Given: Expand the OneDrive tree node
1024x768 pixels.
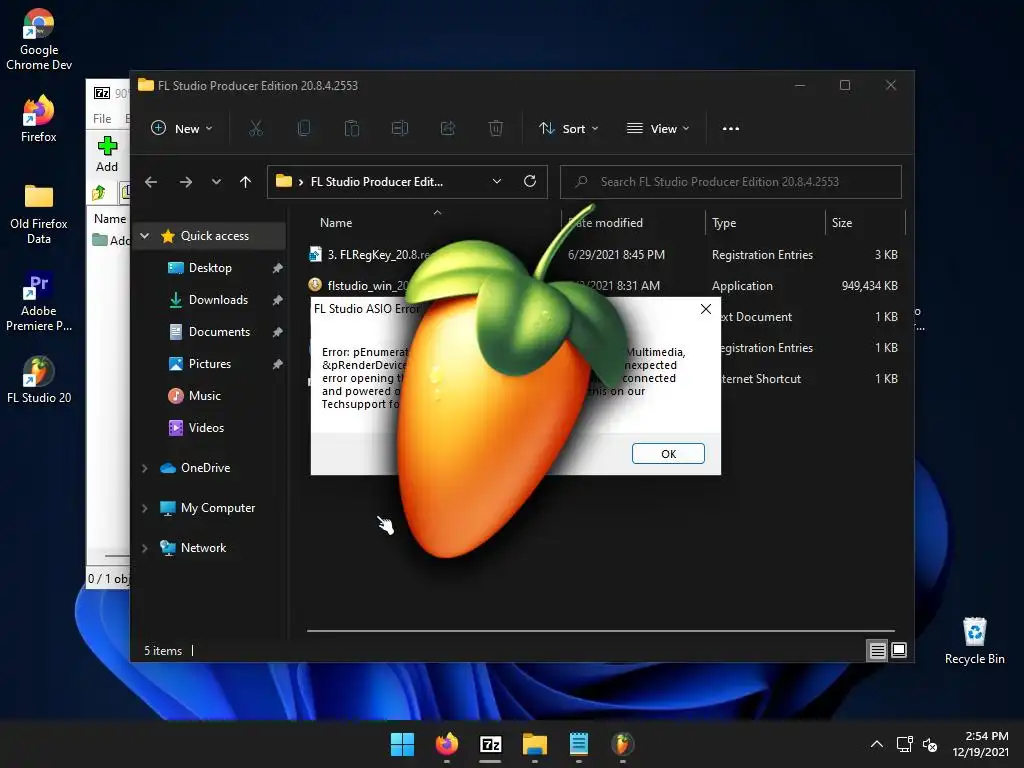Looking at the screenshot, I should pyautogui.click(x=145, y=468).
